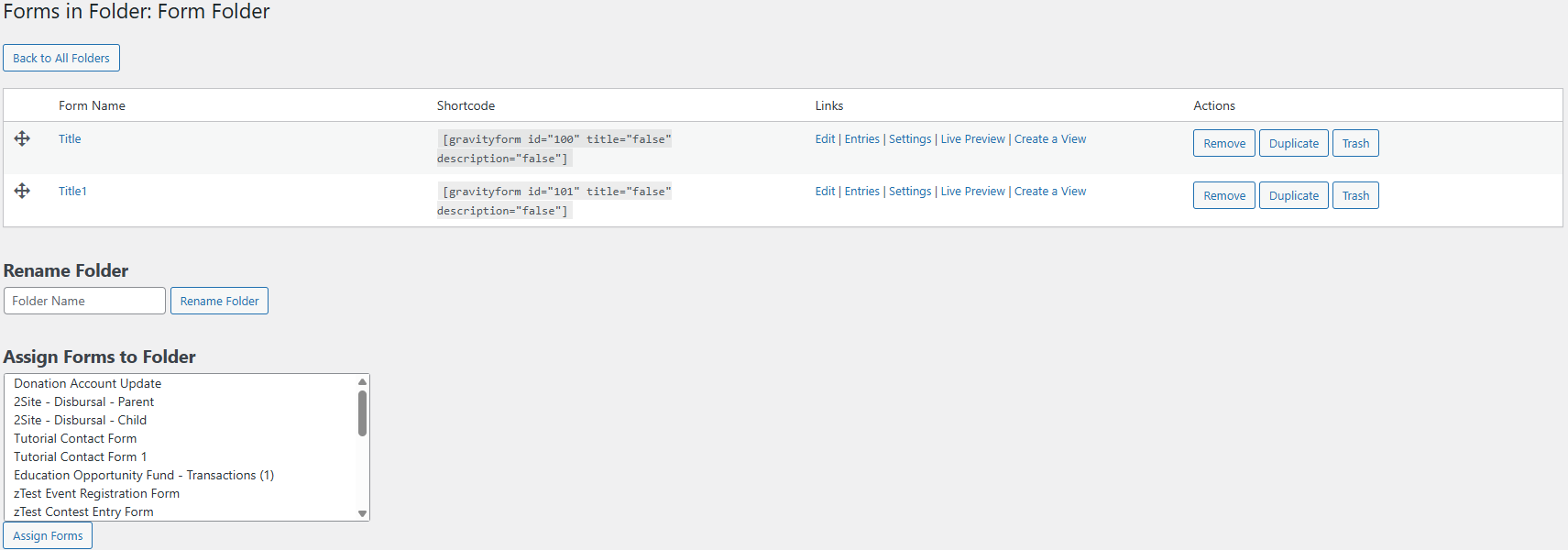
Task: Select Donation Account Update in list
Action: (88, 384)
